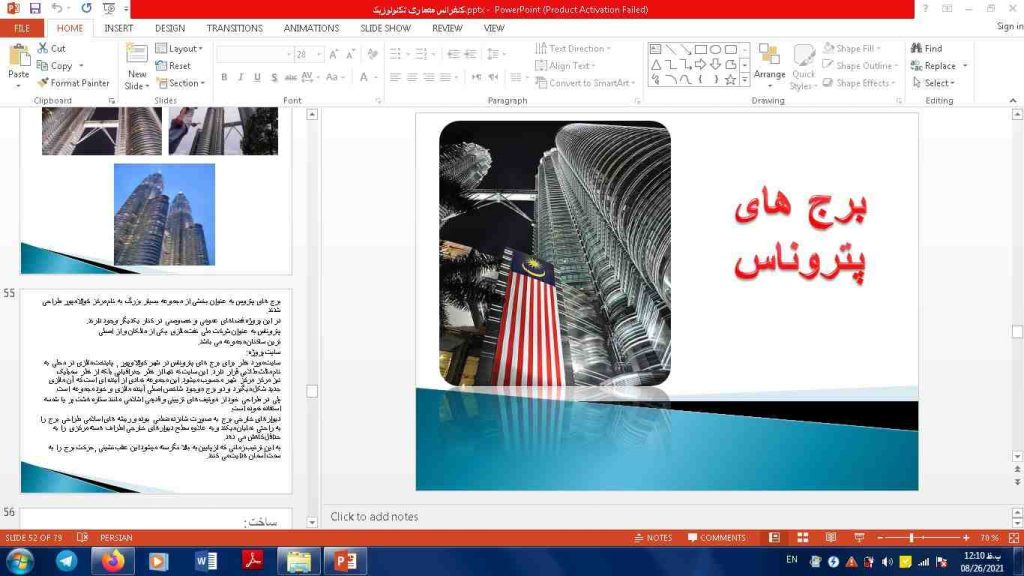Open Shape Effects menu

pyautogui.click(x=860, y=83)
